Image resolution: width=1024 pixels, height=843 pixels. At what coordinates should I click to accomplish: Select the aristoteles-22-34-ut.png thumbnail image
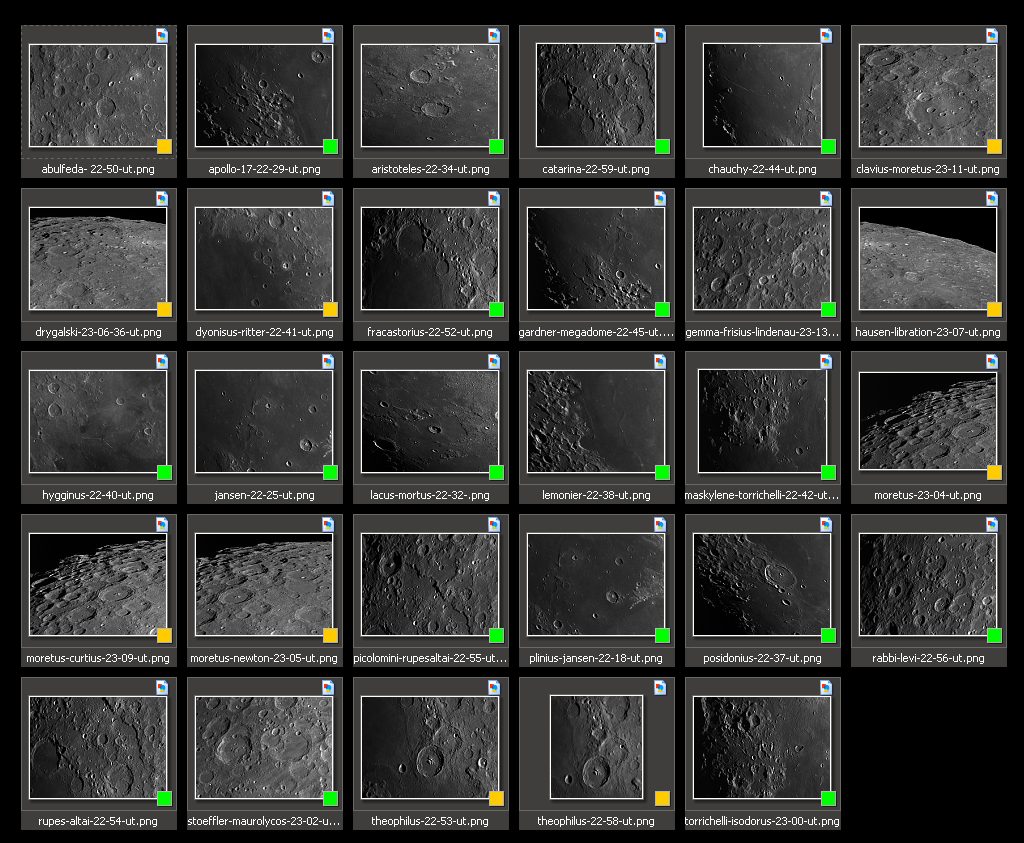(x=430, y=95)
